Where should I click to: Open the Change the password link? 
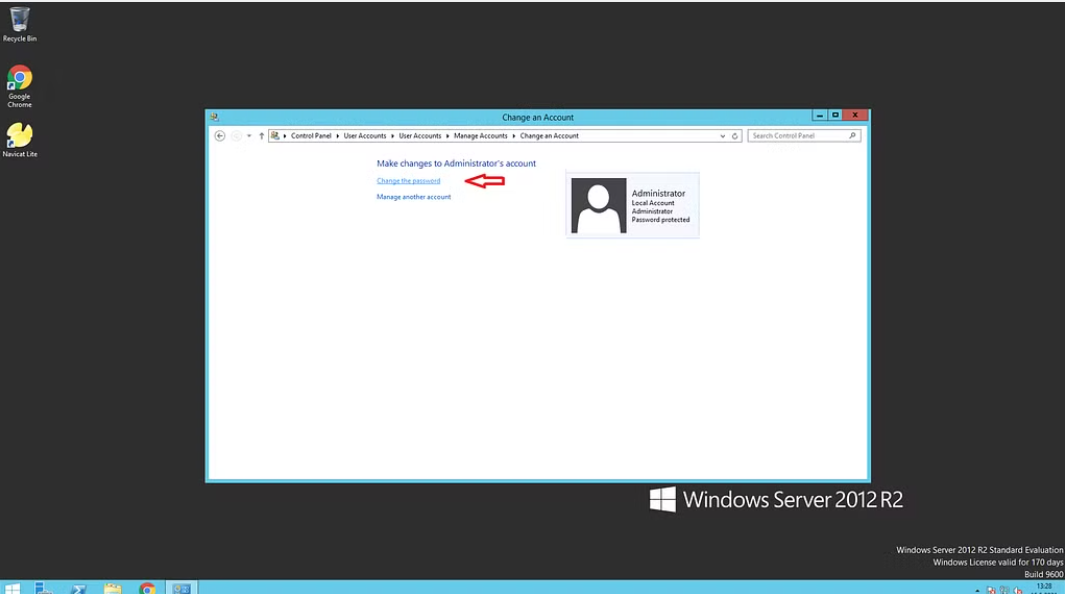point(408,181)
